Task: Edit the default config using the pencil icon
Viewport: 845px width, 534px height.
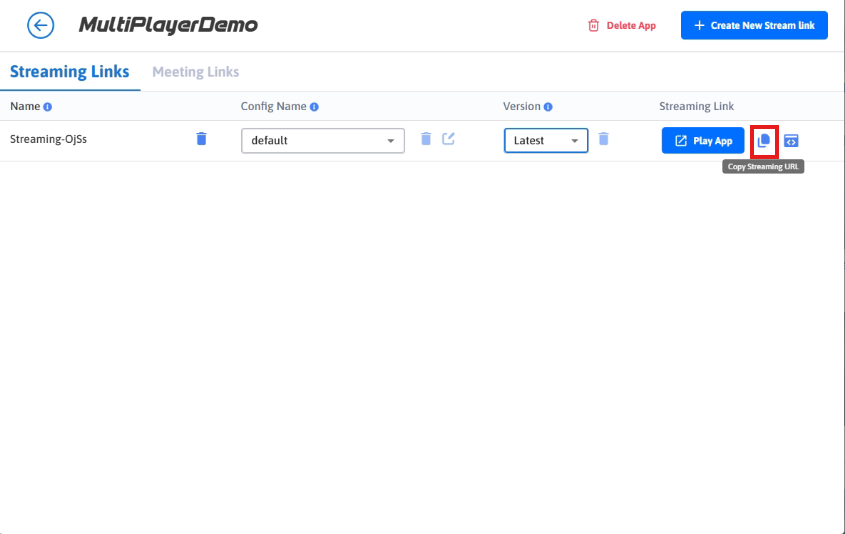Action: [x=448, y=139]
